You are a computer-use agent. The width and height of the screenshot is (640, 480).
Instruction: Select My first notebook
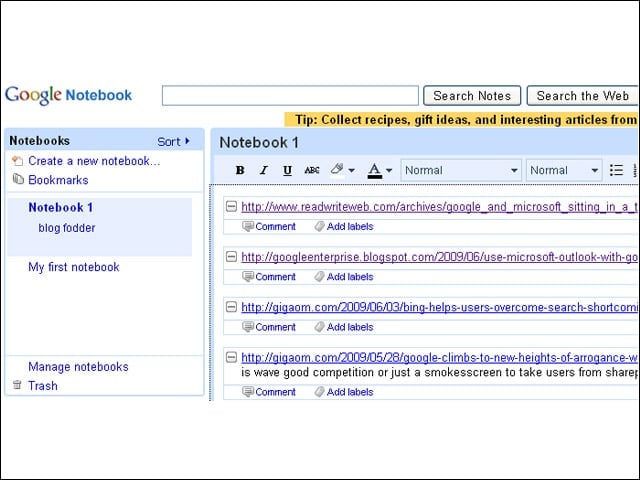(x=73, y=267)
